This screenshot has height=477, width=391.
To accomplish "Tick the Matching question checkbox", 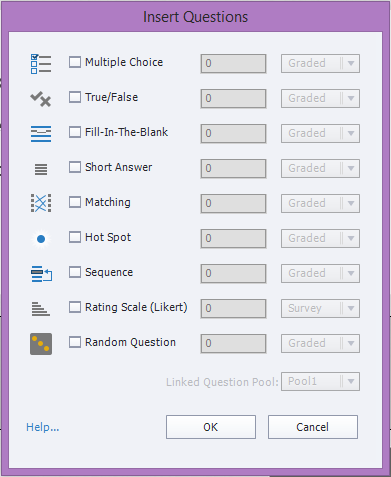I will click(x=75, y=202).
